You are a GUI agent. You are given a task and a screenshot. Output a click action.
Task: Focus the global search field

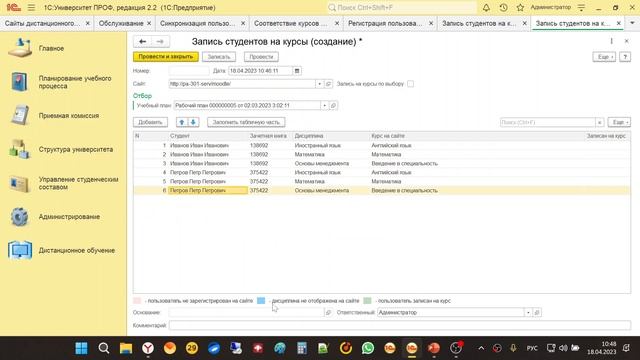(x=402, y=7)
